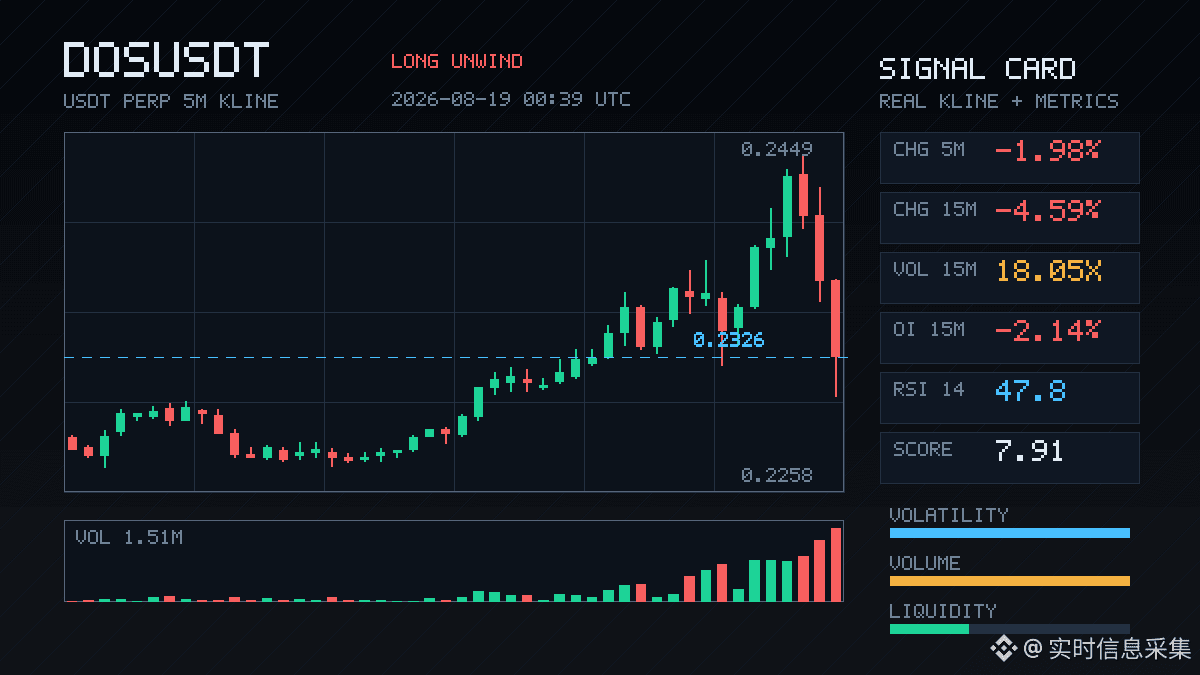This screenshot has width=1200, height=675.
Task: Click the DOSUSDT symbol title
Action: pos(166,60)
